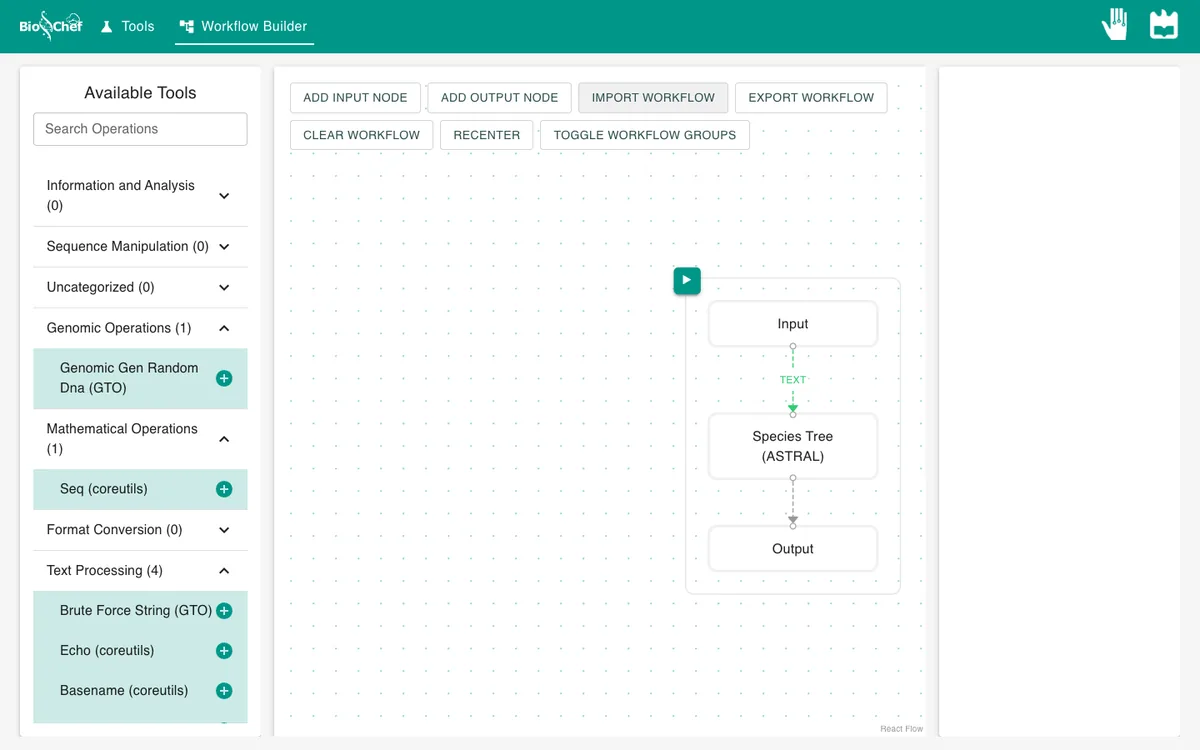Expand Sequence Manipulation category
1200x750 pixels.
coord(140,247)
